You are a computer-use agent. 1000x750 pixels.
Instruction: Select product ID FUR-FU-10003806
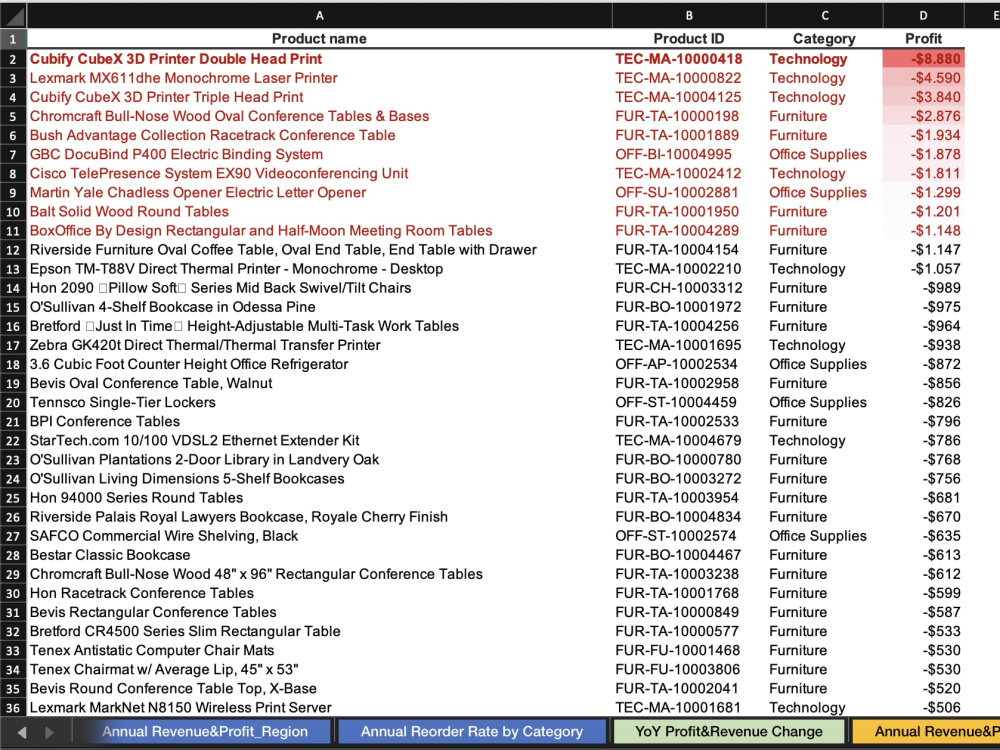click(689, 670)
